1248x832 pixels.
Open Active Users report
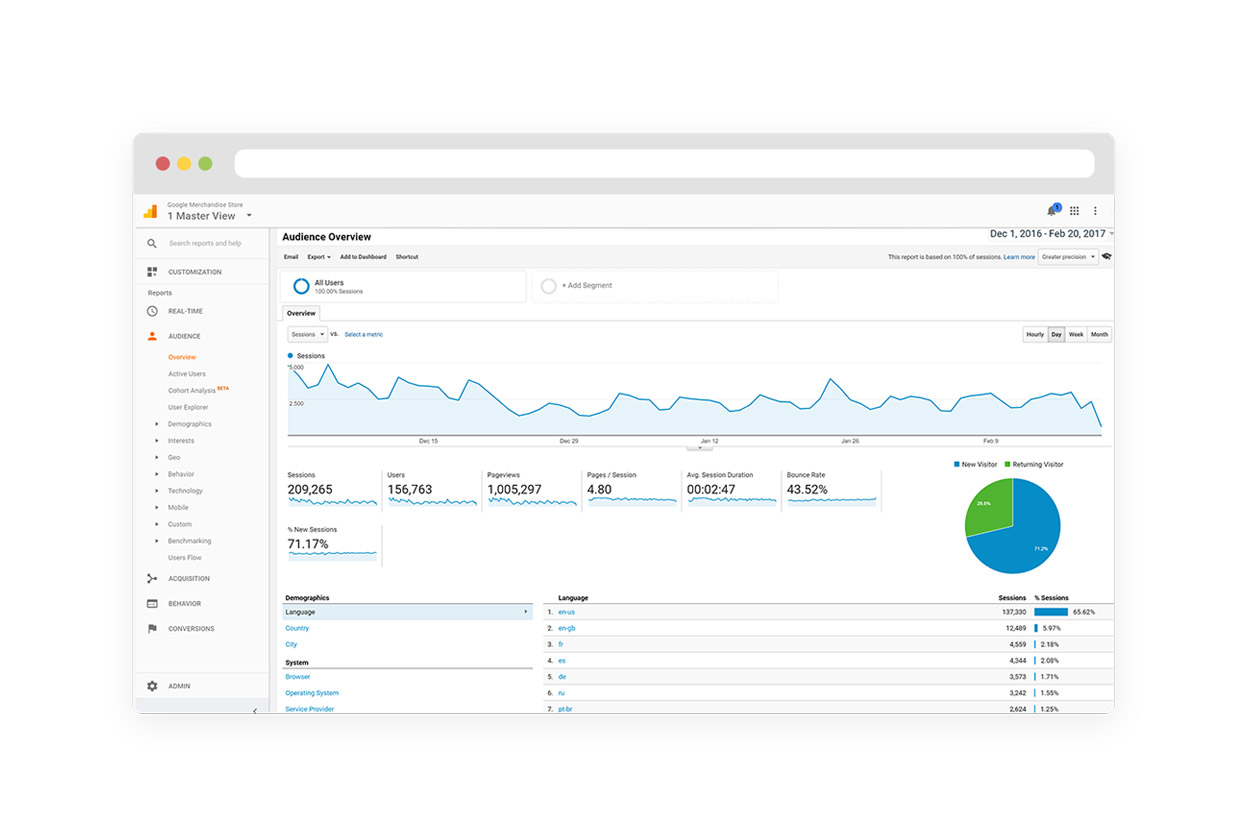[187, 374]
